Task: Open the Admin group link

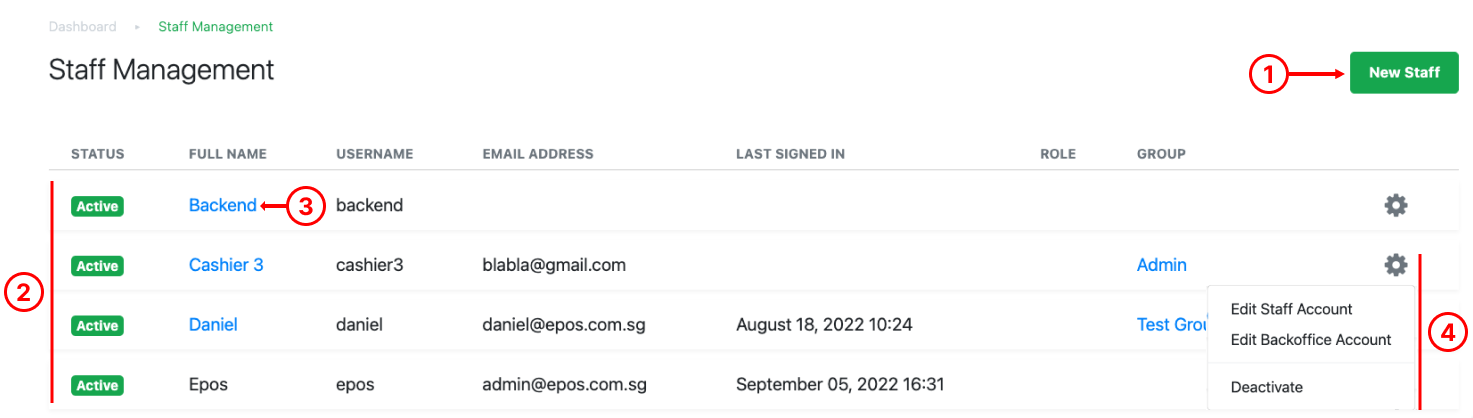Action: click(1162, 265)
